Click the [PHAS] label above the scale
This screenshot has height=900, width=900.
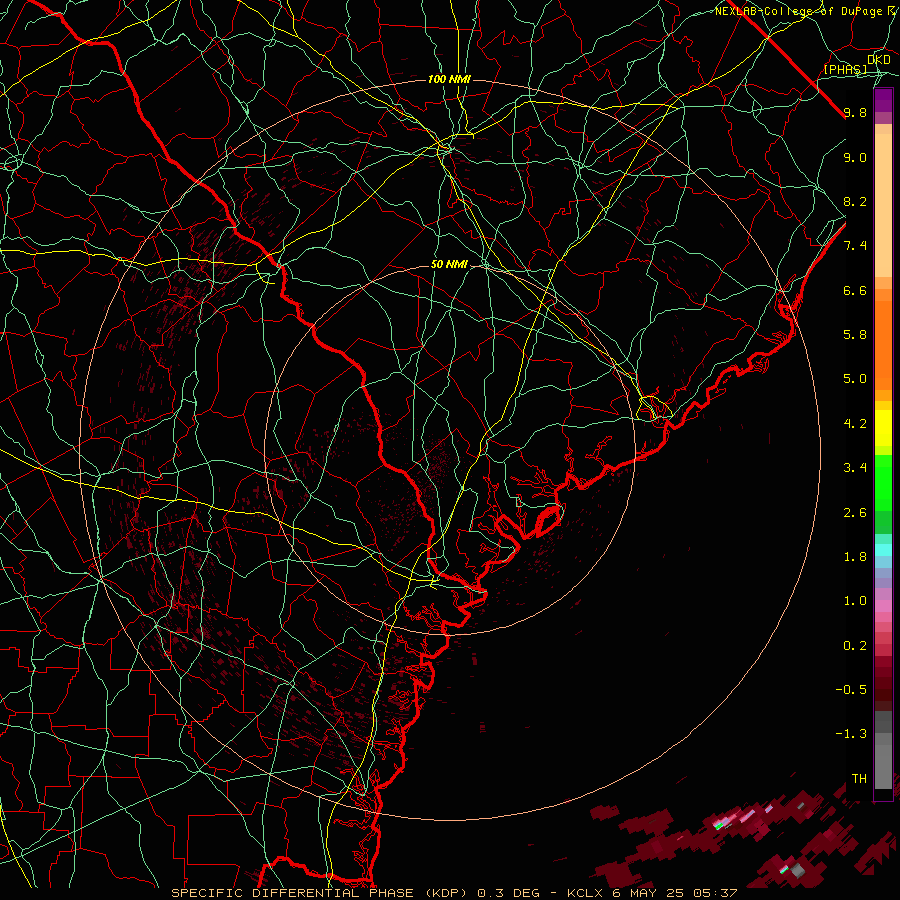845,69
